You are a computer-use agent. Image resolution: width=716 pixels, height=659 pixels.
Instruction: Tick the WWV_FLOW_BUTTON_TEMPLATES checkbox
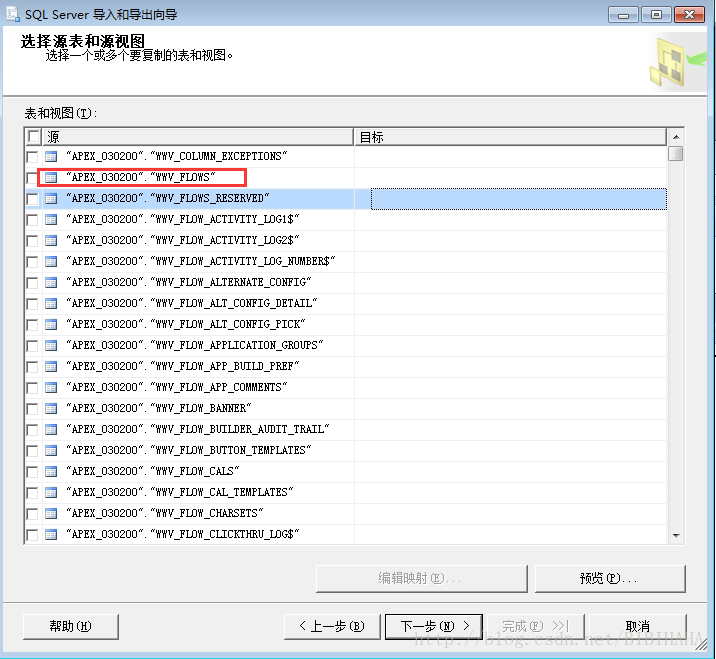[32, 451]
